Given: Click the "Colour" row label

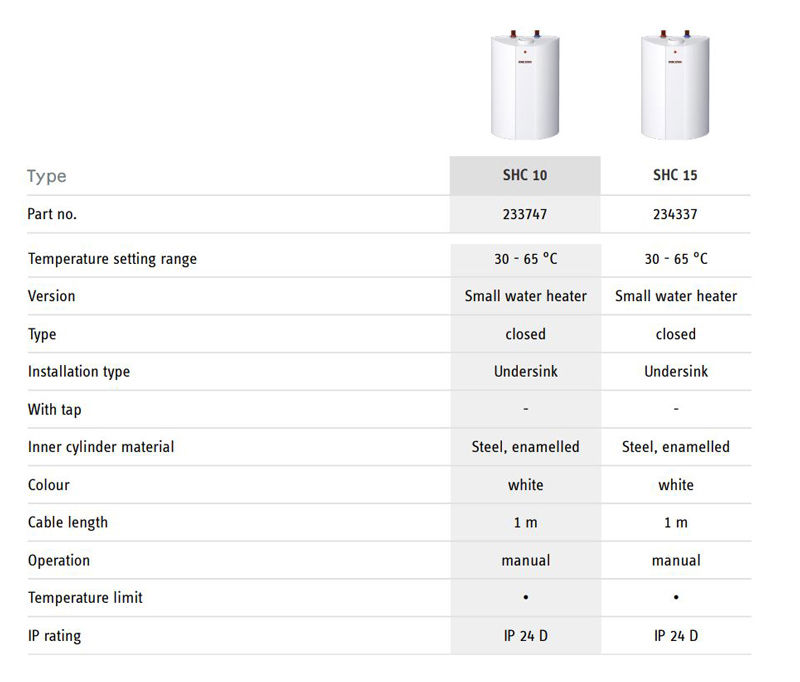Looking at the screenshot, I should pos(49,485).
